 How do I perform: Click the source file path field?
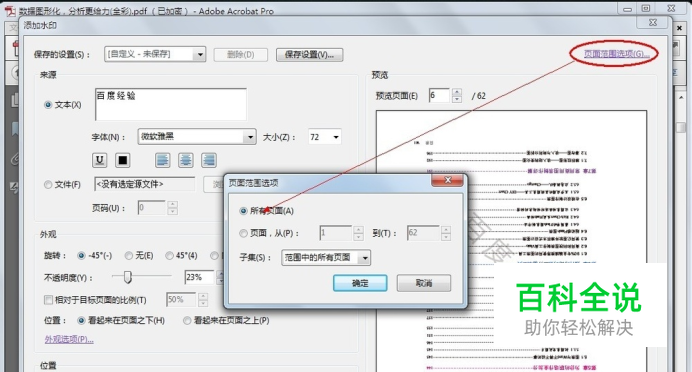[x=144, y=184]
